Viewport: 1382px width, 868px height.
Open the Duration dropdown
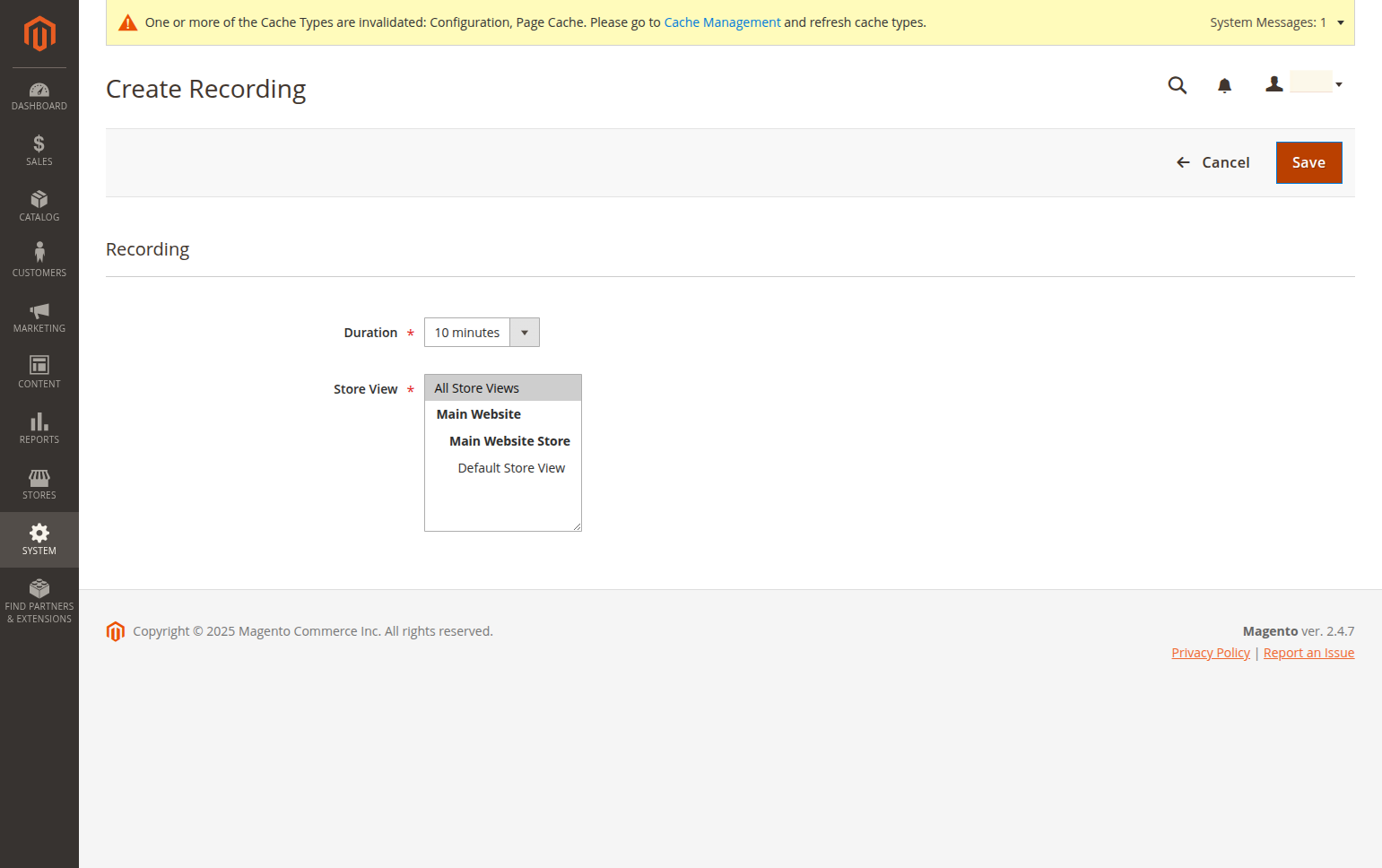pos(482,333)
